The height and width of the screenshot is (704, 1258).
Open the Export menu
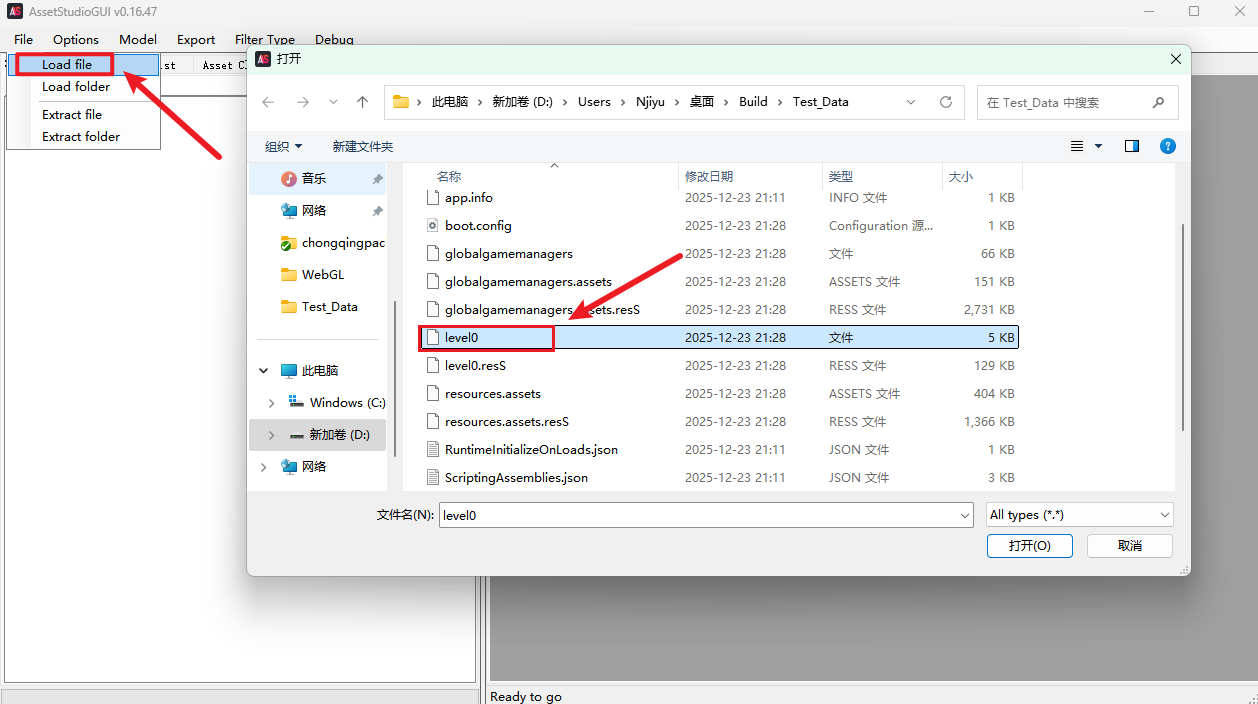pyautogui.click(x=196, y=40)
